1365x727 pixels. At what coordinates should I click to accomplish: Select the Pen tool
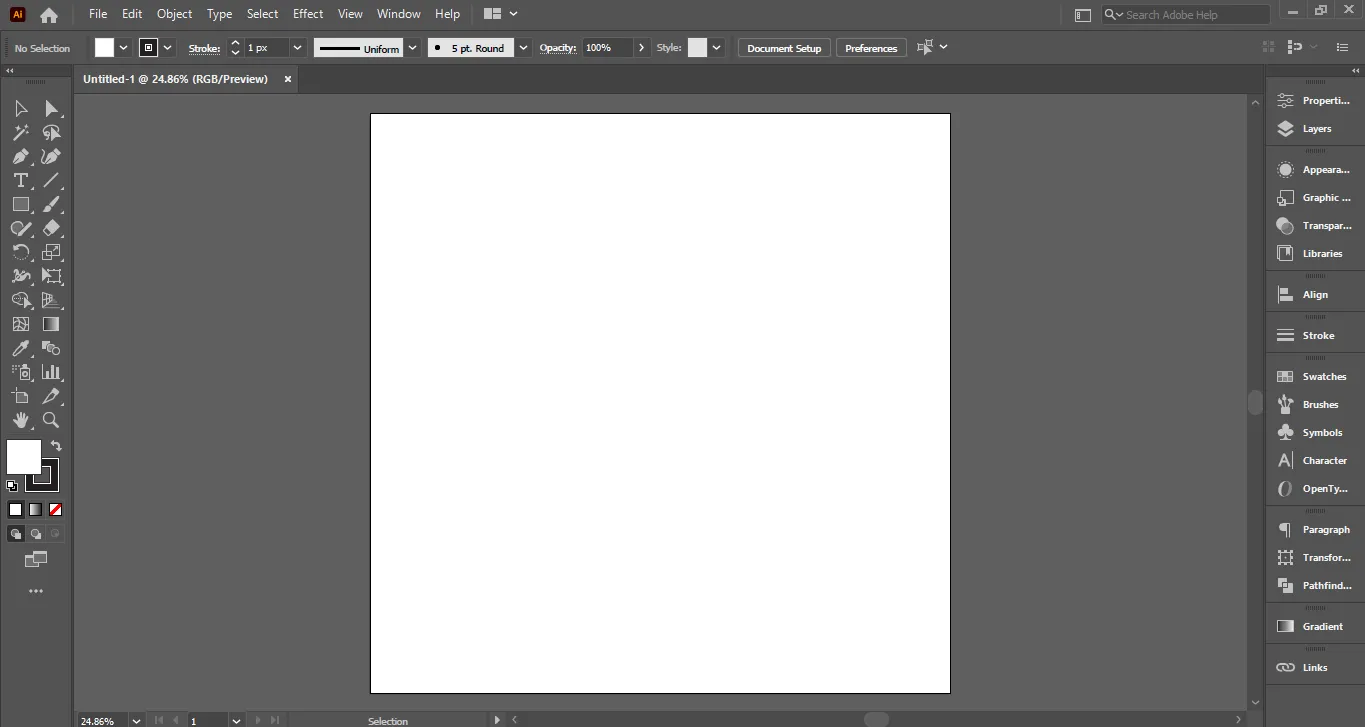coord(20,156)
